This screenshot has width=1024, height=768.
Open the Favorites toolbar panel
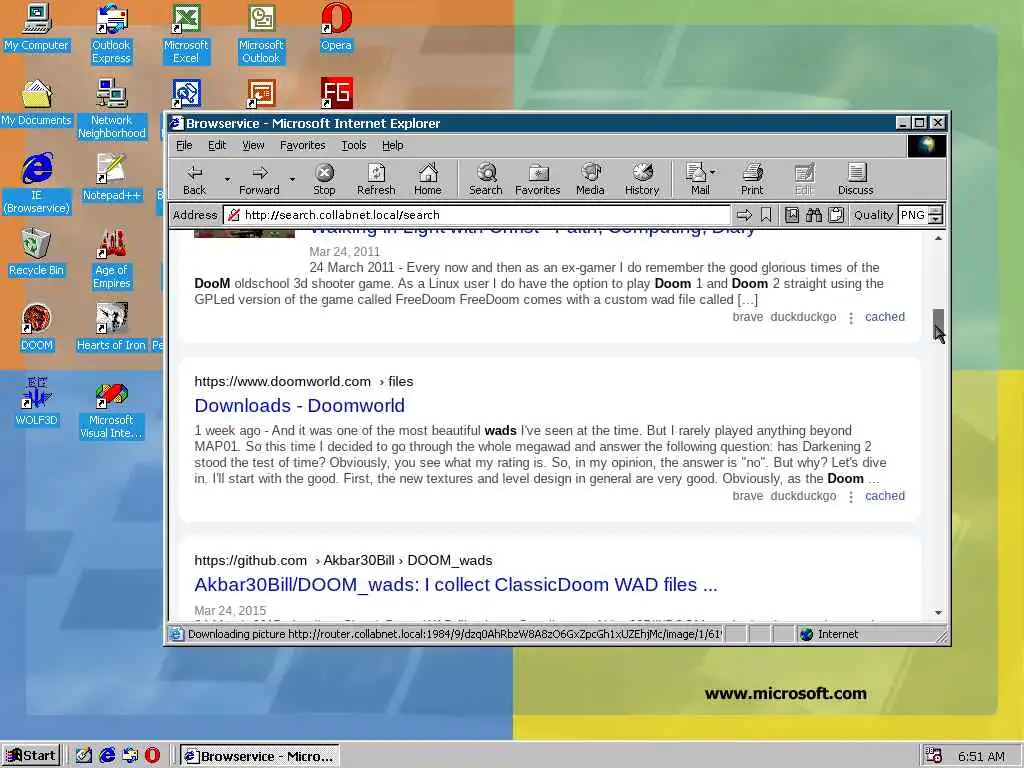click(x=537, y=179)
